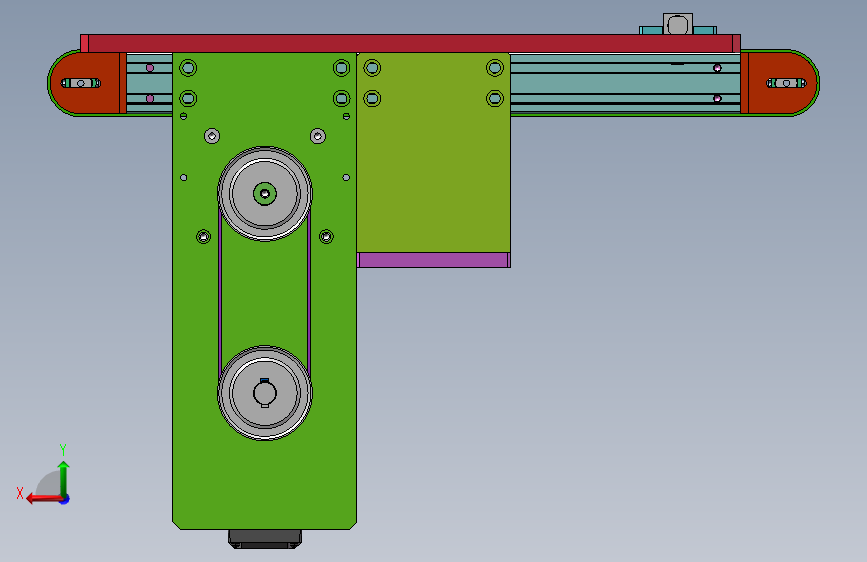Select the upper timing pulley

point(265,194)
